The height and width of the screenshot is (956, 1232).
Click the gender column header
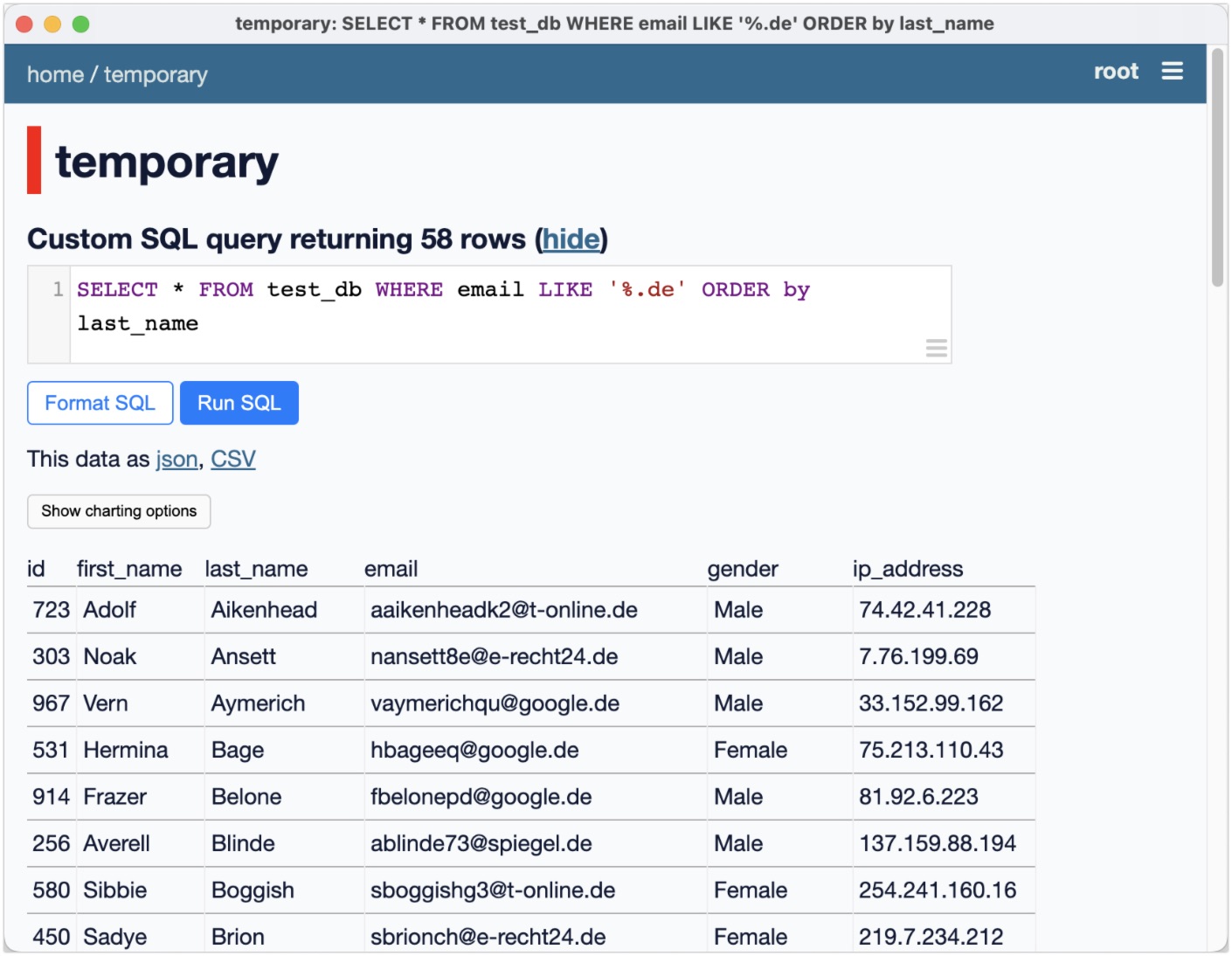pos(743,569)
